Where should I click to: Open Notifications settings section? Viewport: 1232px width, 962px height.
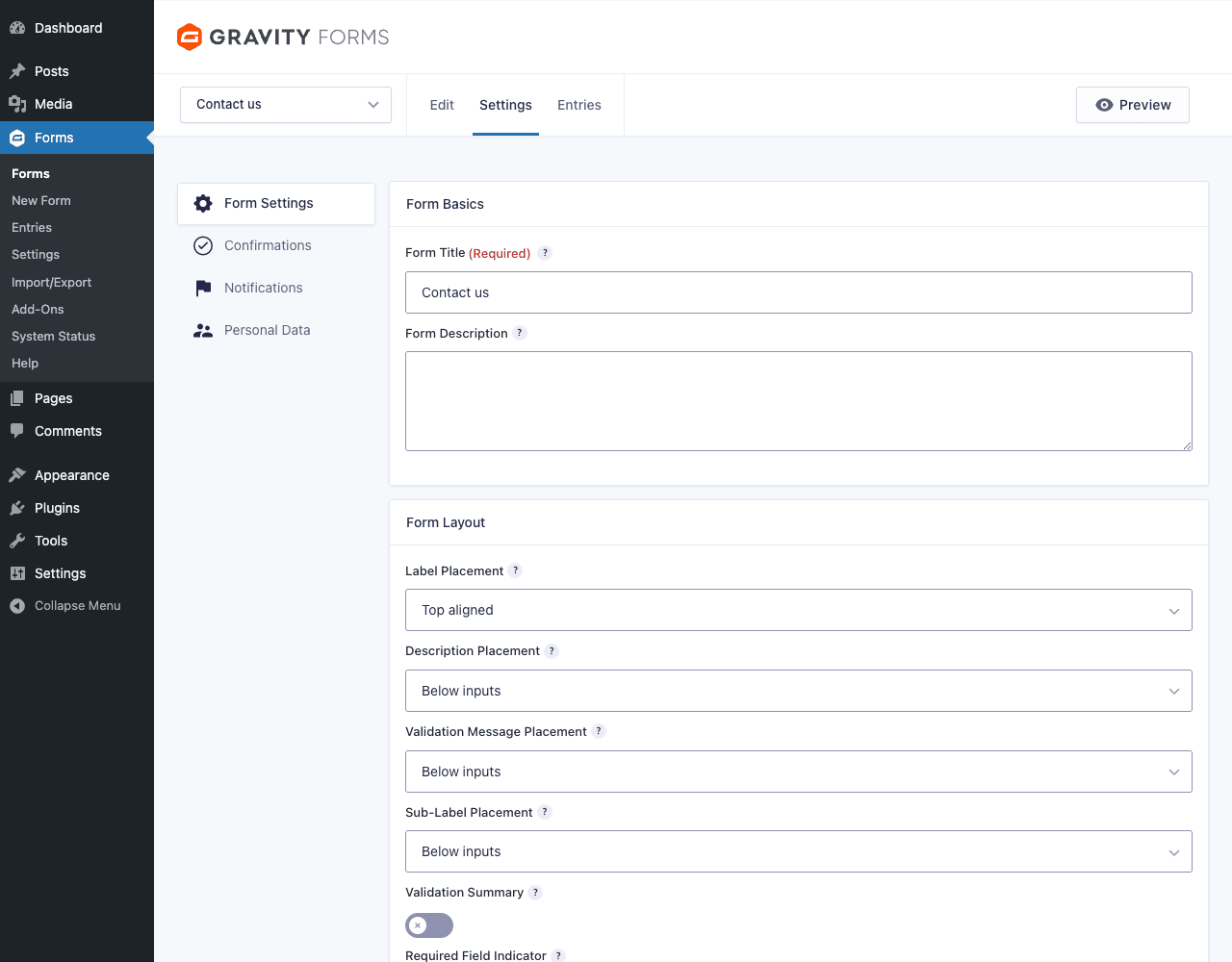pyautogui.click(x=276, y=288)
